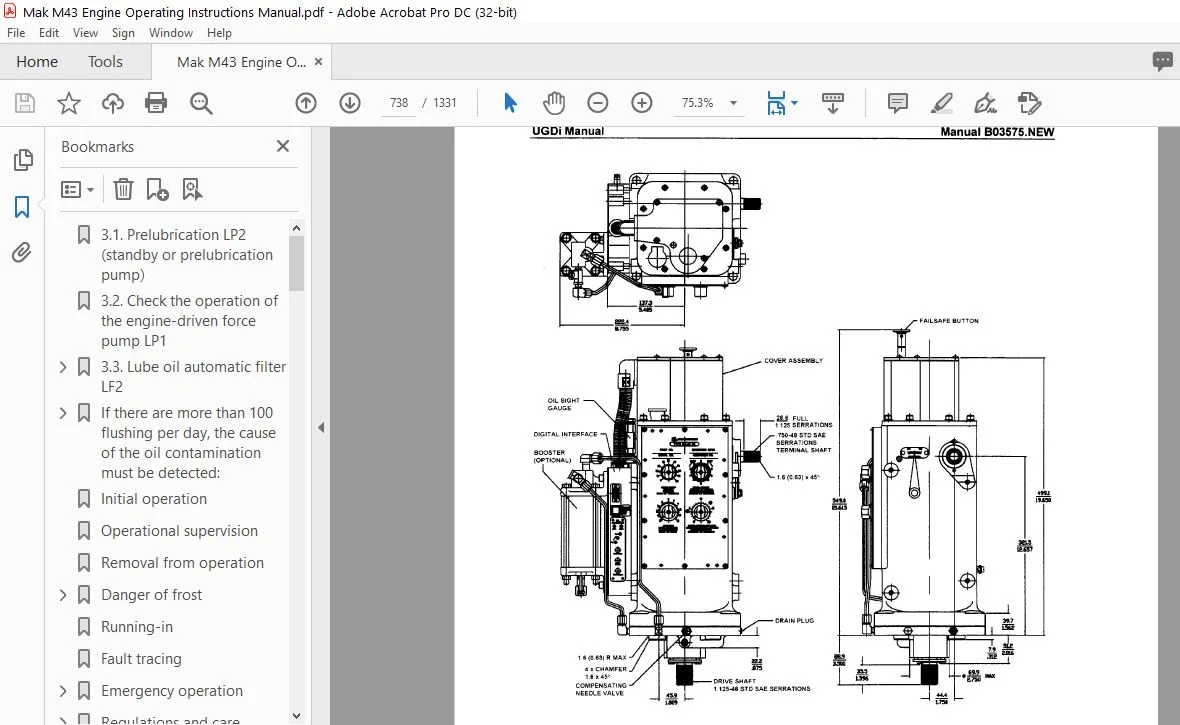Go to the previous page

306,103
